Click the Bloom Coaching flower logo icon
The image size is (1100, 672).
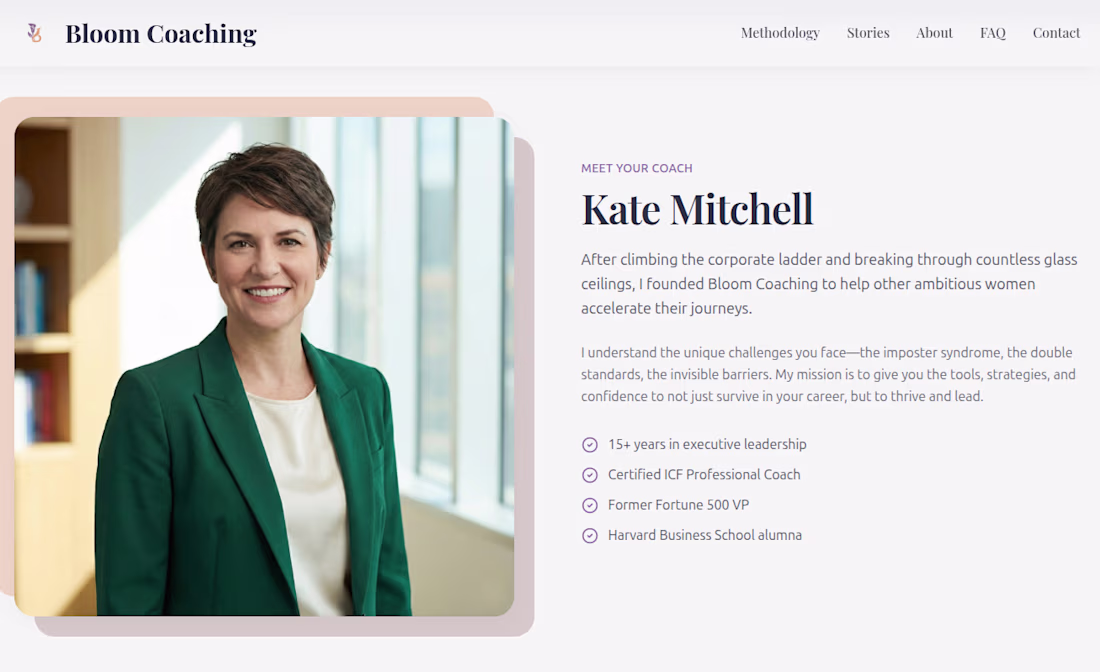(34, 33)
